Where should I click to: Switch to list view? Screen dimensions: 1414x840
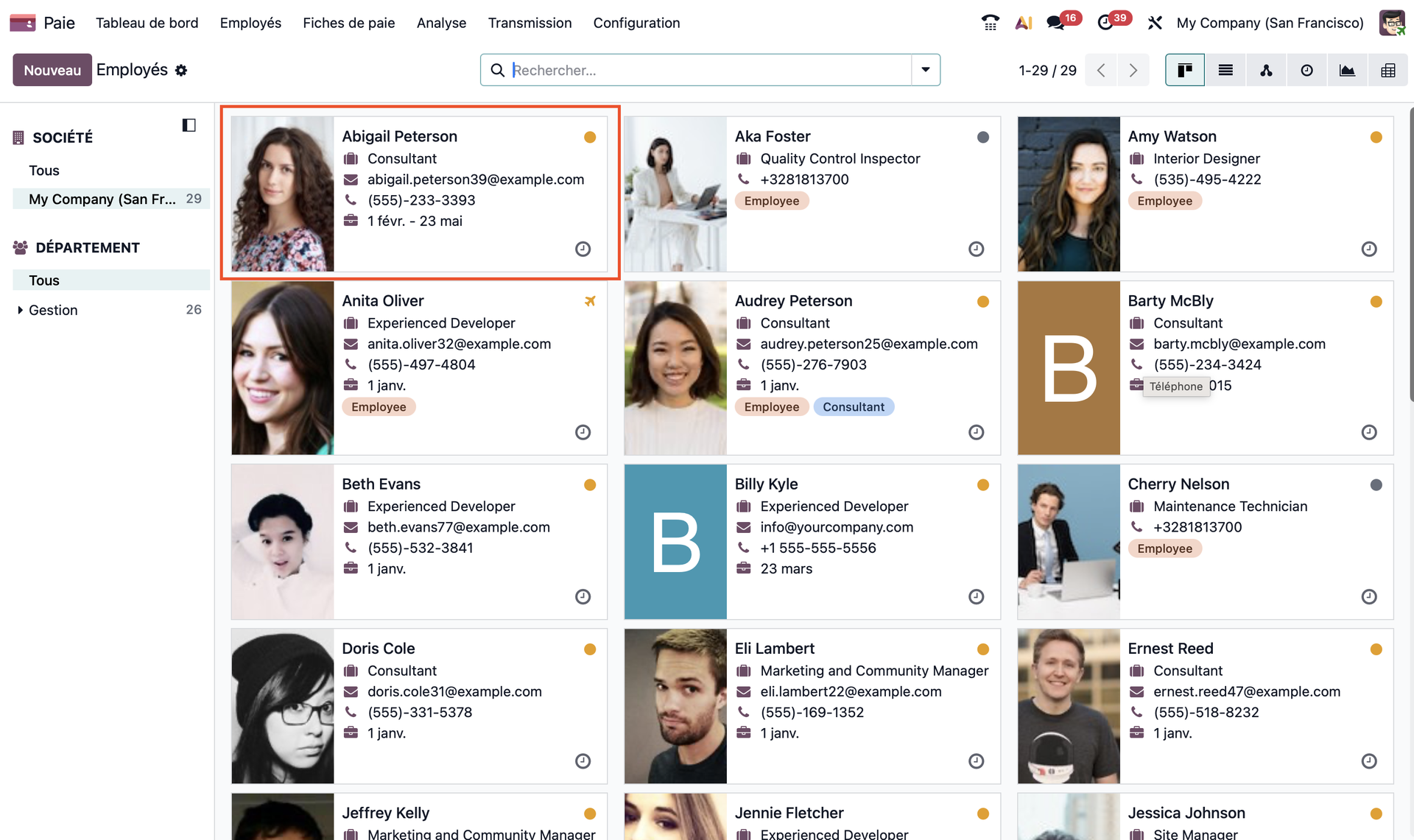pyautogui.click(x=1225, y=70)
